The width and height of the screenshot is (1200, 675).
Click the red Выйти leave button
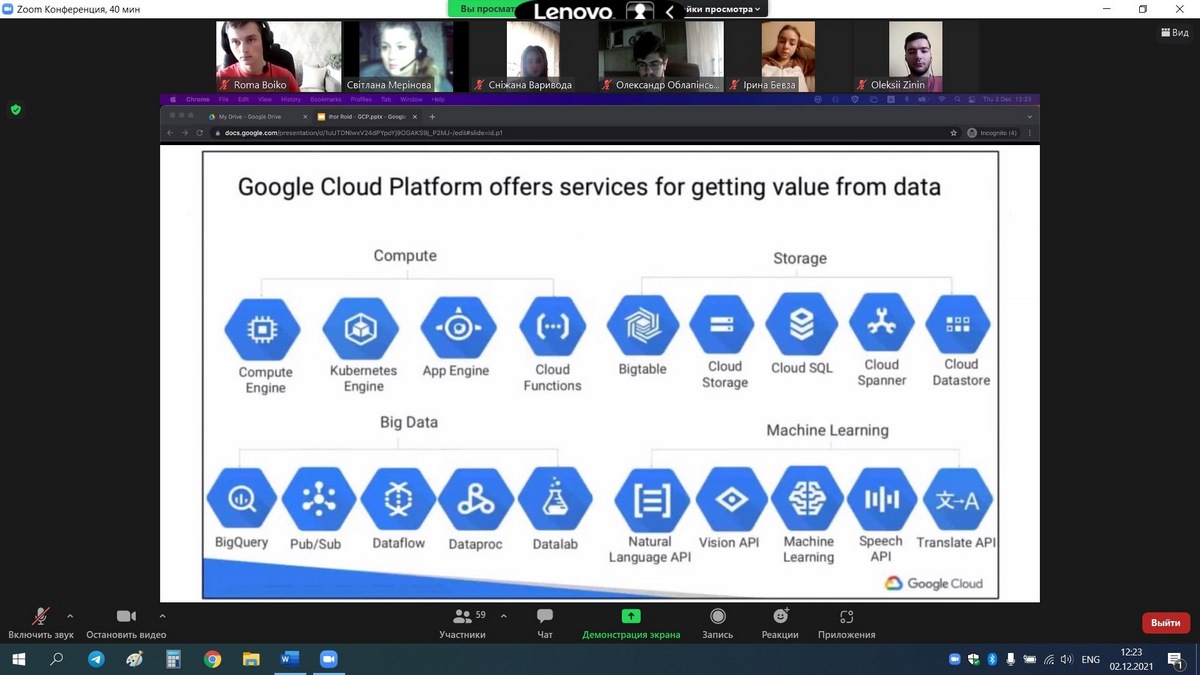[1165, 622]
